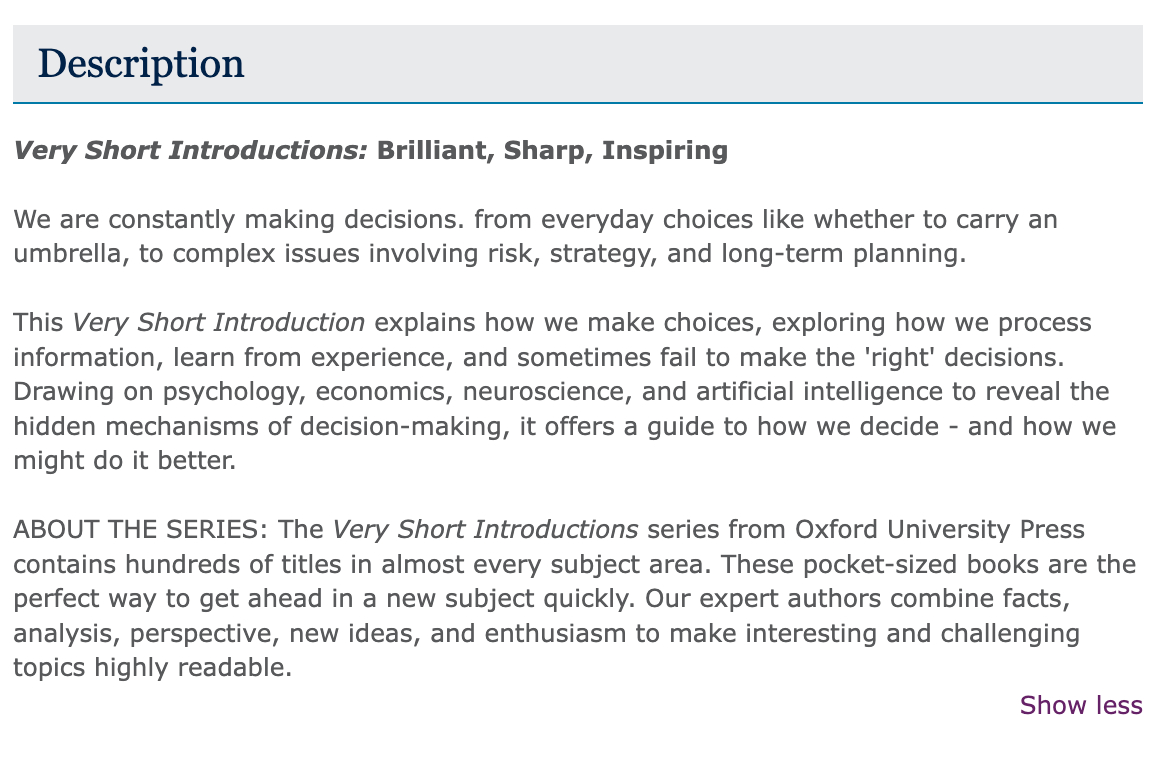Click the 'ABOUT THE SERIES:' label
This screenshot has height=760, width=1168.
[x=141, y=530]
